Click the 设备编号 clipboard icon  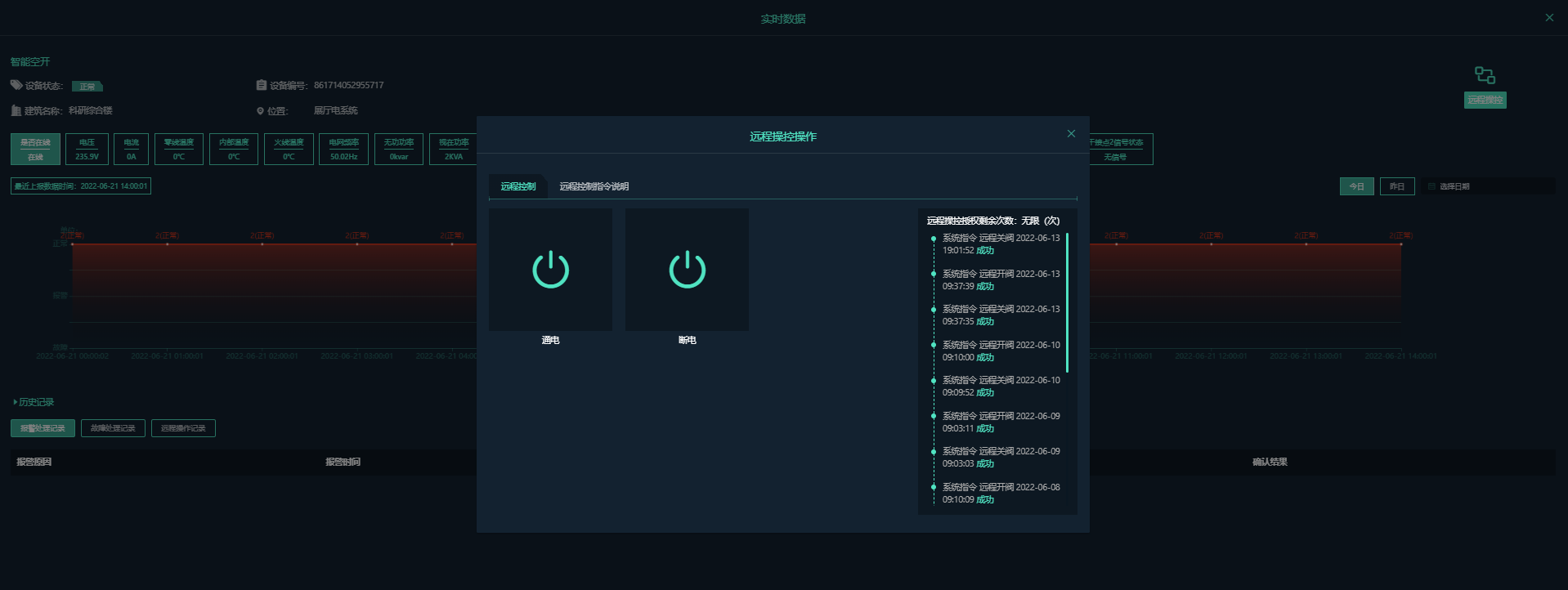(x=262, y=85)
